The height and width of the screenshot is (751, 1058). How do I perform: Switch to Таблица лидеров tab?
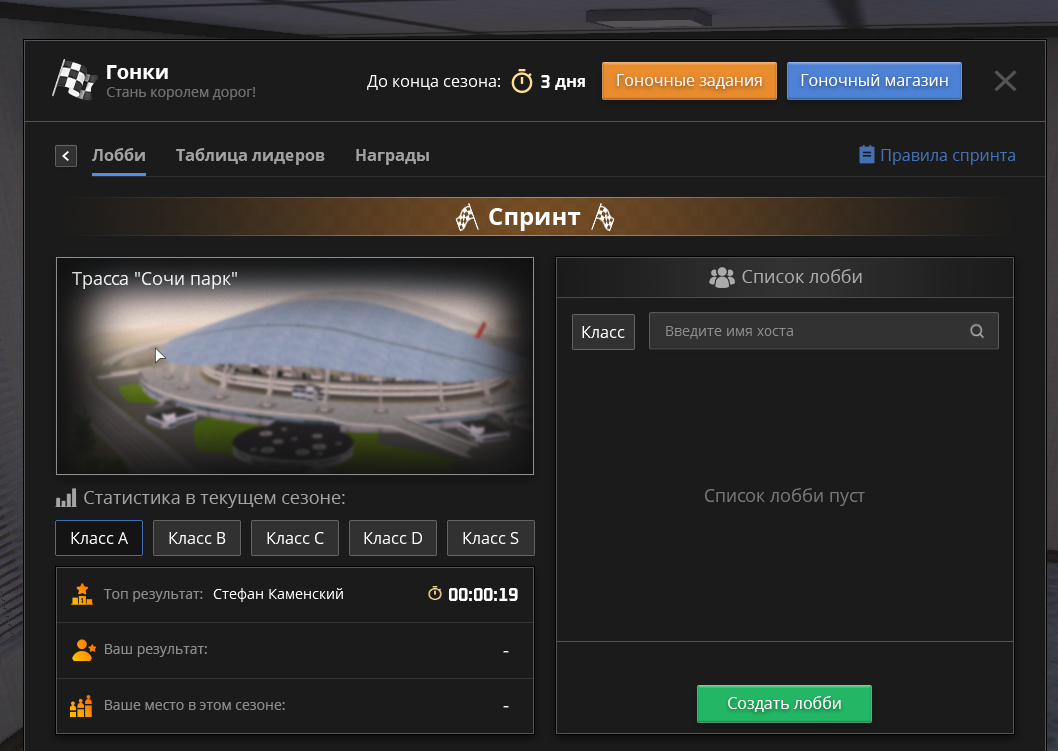click(250, 156)
